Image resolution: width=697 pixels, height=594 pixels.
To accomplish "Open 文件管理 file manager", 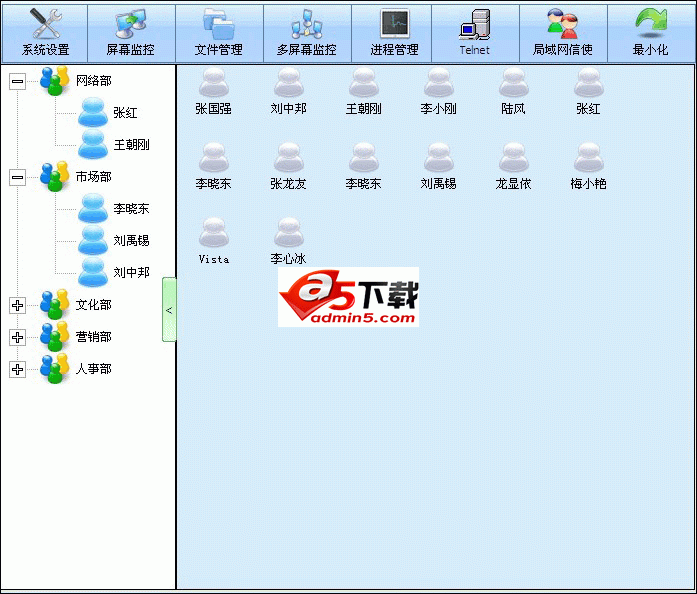I will (x=219, y=33).
